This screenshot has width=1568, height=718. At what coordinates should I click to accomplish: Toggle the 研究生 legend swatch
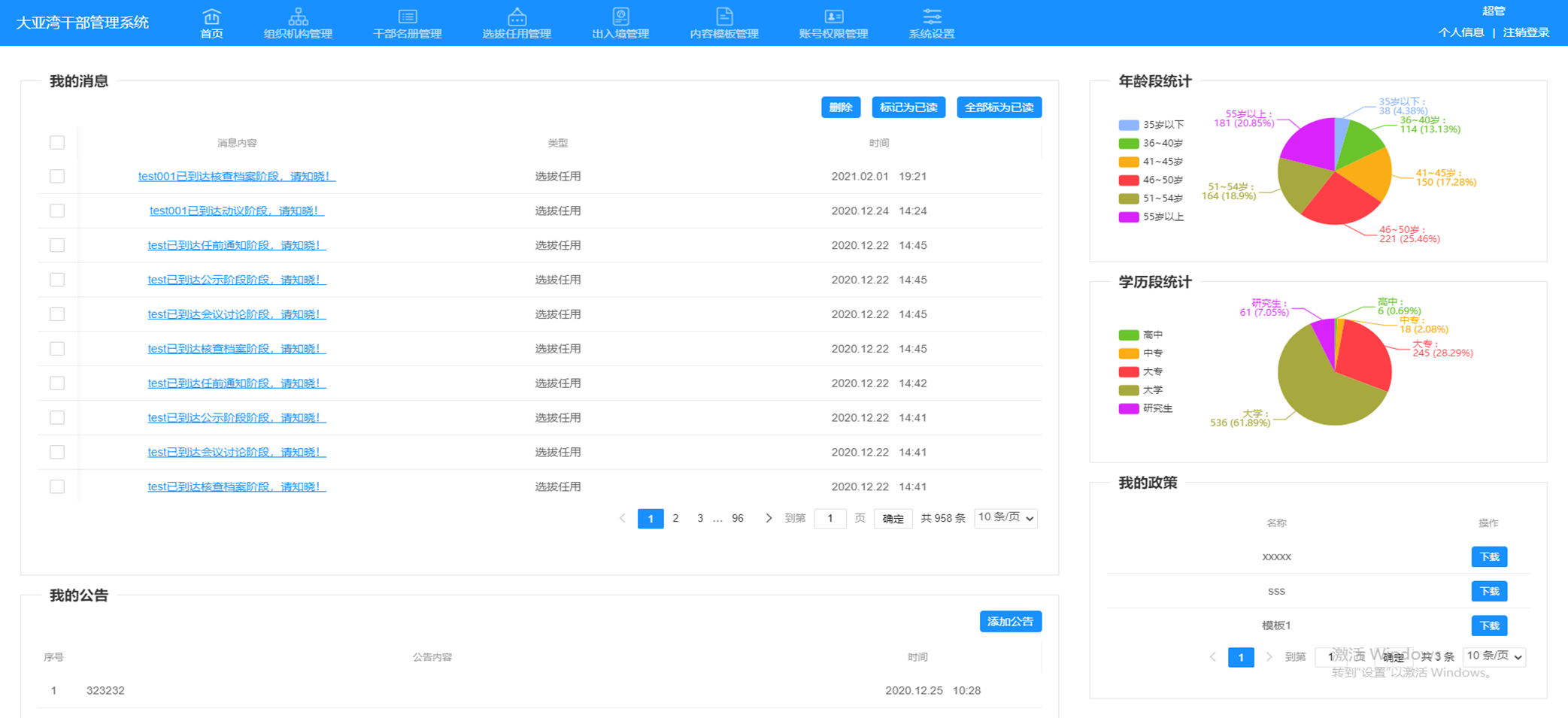click(x=1128, y=409)
